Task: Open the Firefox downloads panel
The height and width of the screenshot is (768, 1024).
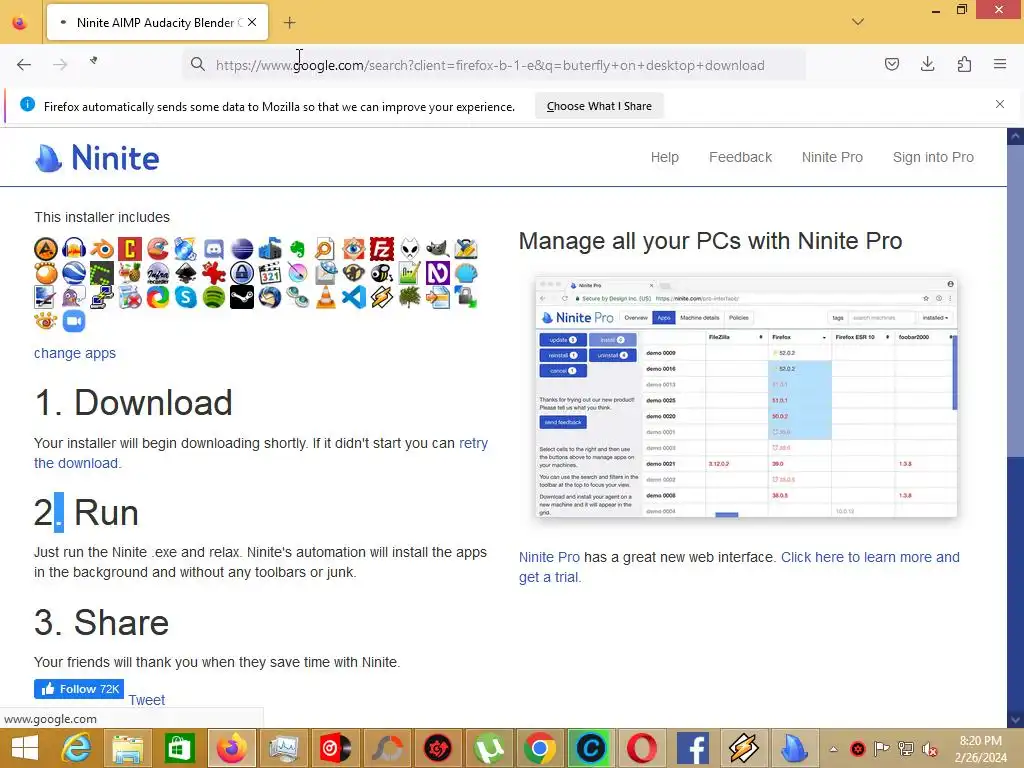Action: (x=927, y=64)
